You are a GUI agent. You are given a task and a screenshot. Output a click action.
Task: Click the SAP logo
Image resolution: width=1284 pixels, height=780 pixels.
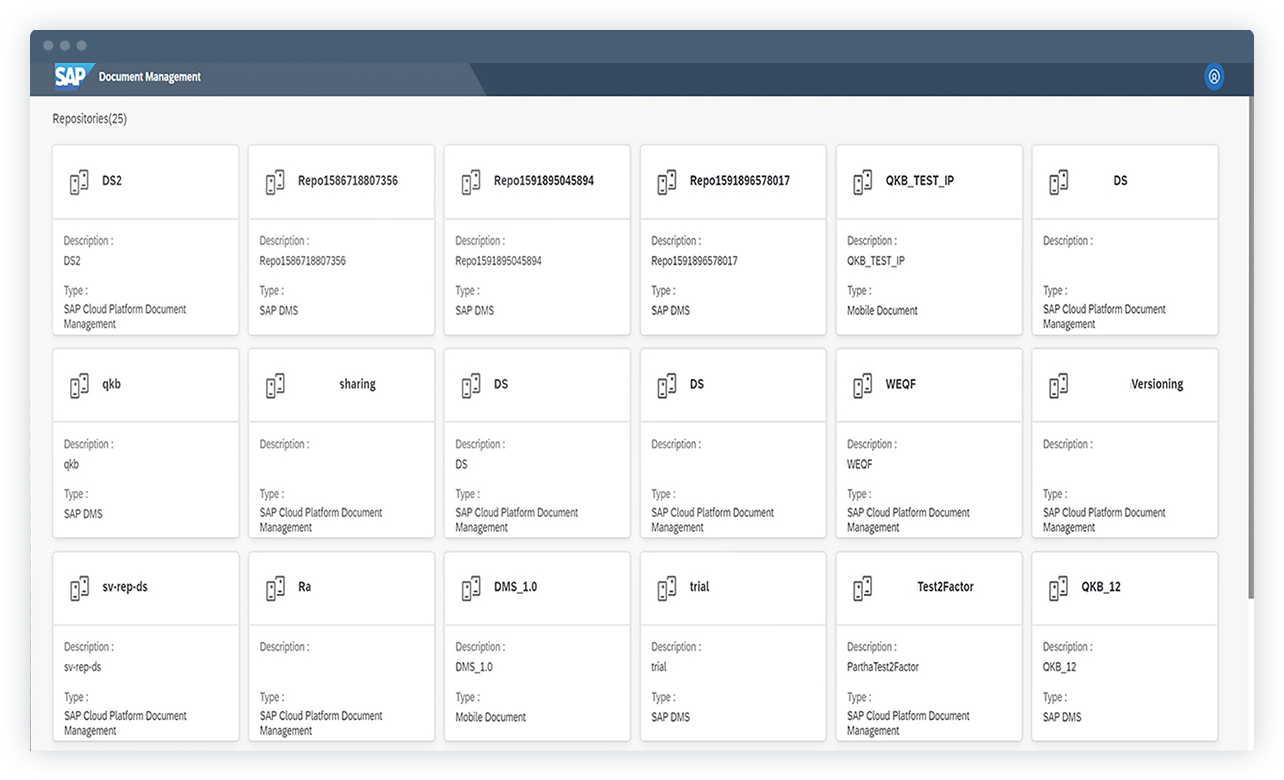pyautogui.click(x=70, y=74)
